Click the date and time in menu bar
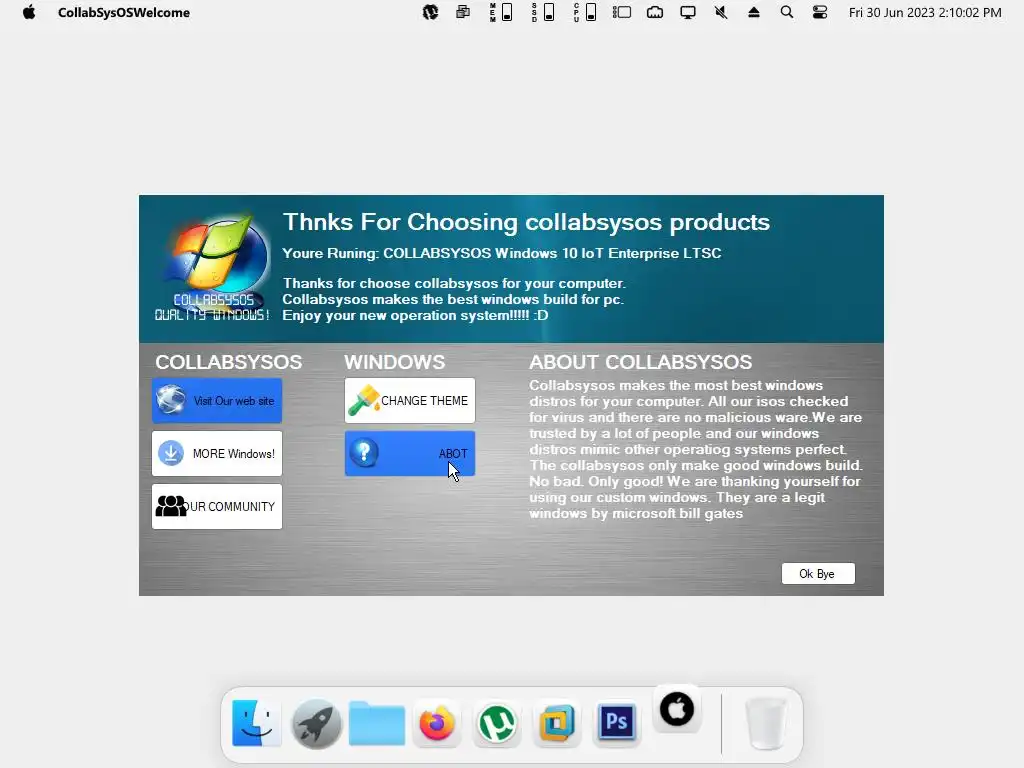 point(925,12)
